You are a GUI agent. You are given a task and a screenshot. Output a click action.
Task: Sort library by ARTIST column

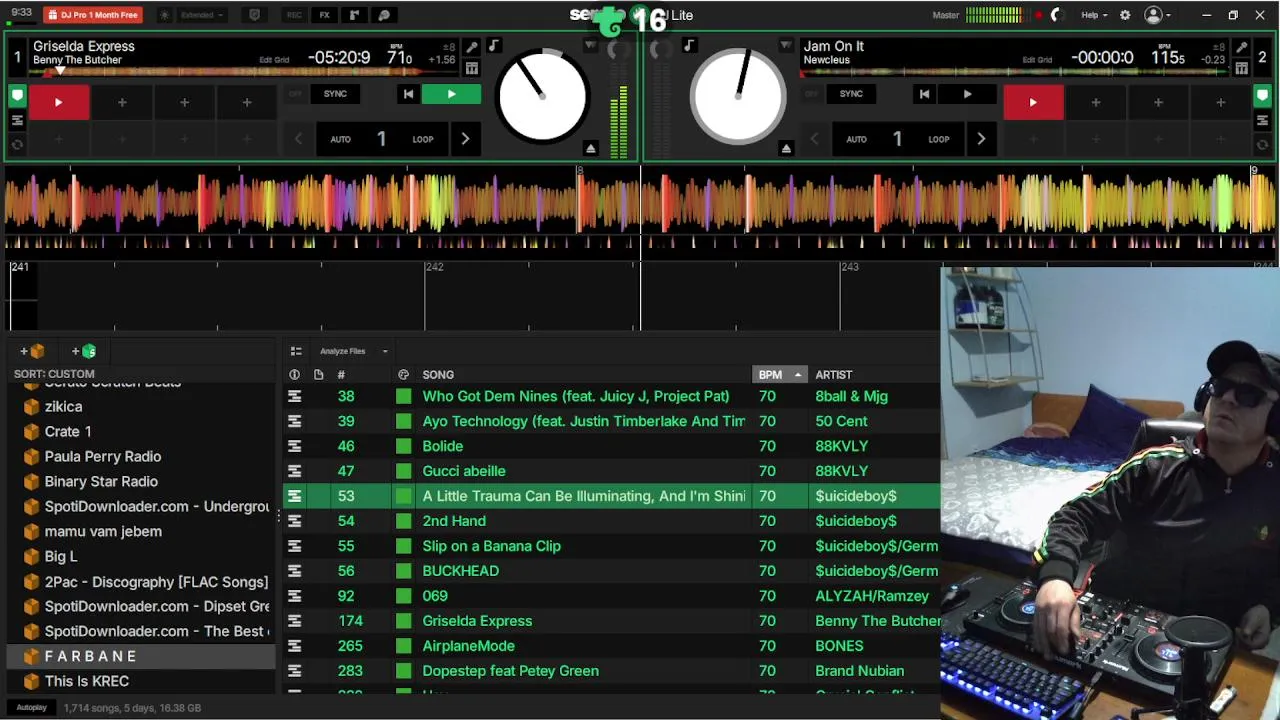[x=833, y=375]
